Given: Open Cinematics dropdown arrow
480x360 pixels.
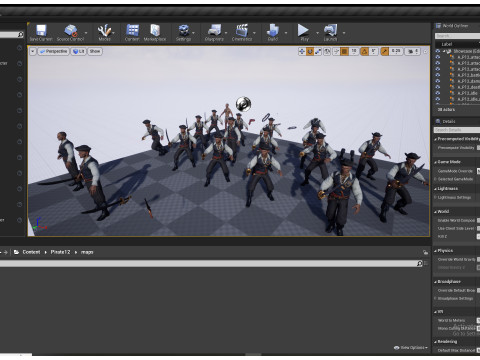Looking at the screenshot, I should [x=254, y=33].
